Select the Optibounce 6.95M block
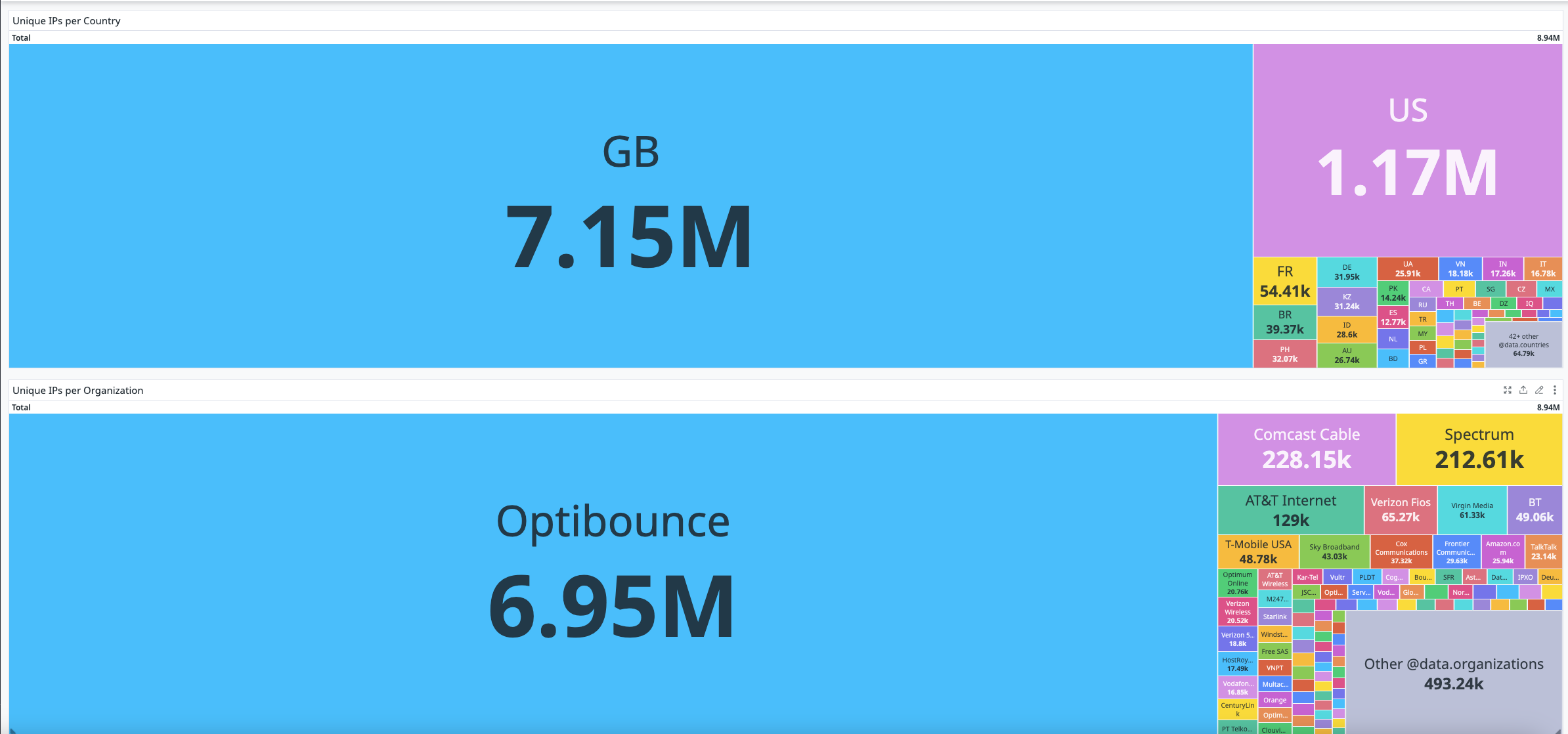 (x=613, y=573)
